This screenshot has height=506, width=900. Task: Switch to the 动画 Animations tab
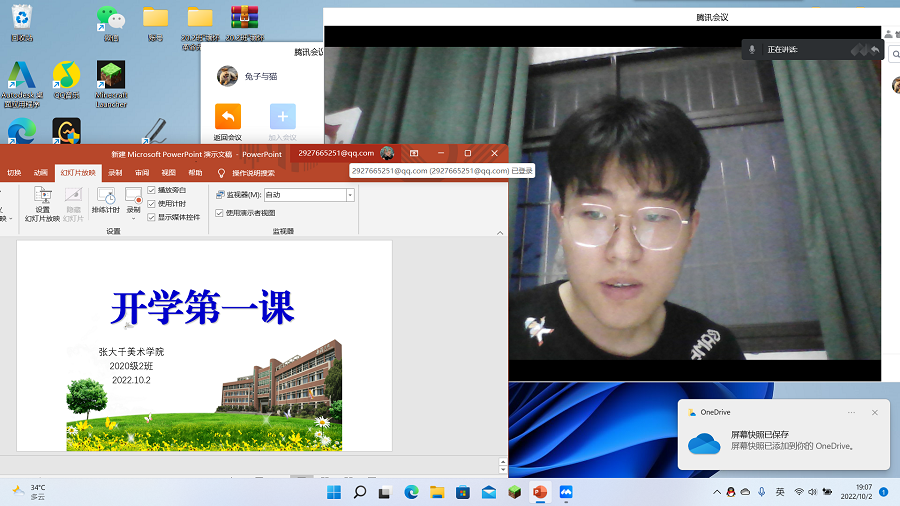tap(41, 173)
